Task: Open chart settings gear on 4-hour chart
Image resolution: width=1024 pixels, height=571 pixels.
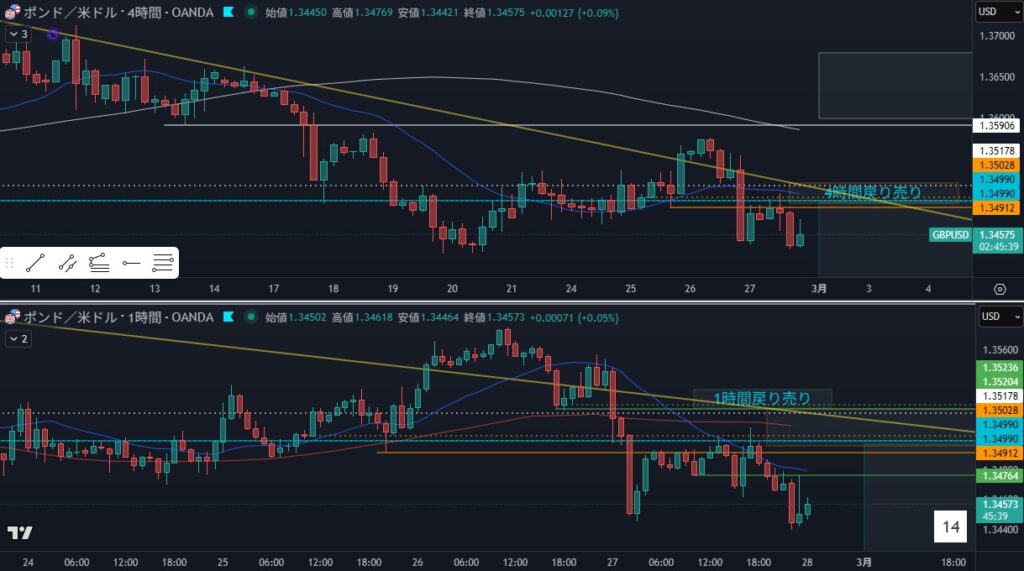Action: (999, 289)
